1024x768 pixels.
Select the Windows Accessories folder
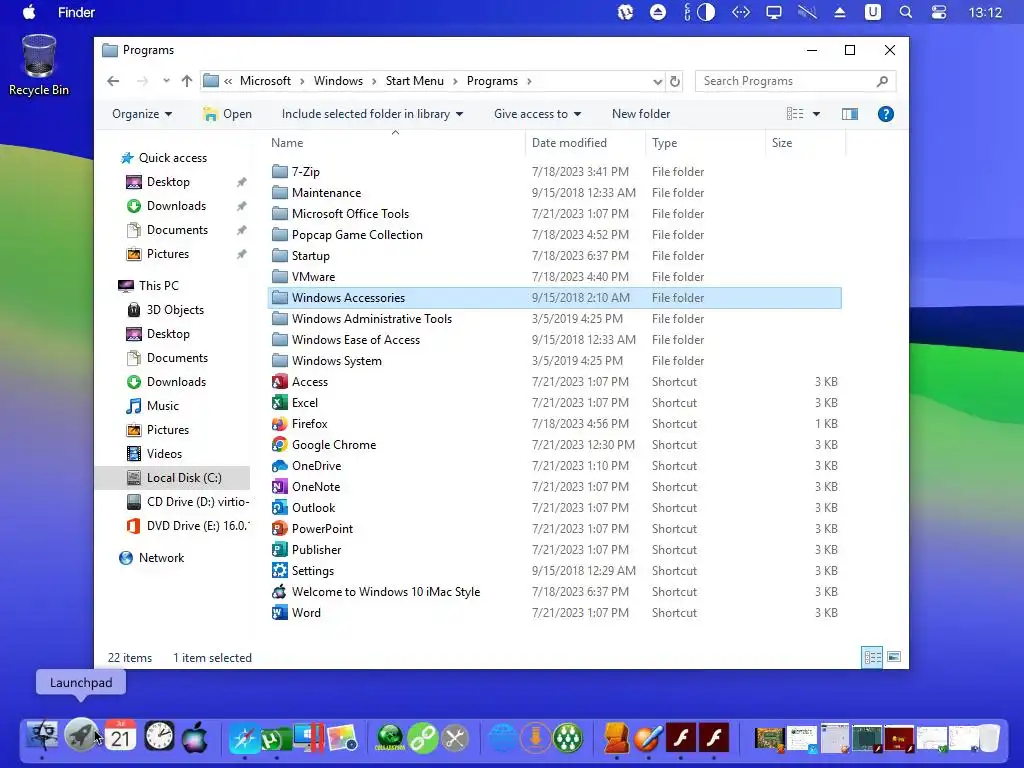[554, 298]
